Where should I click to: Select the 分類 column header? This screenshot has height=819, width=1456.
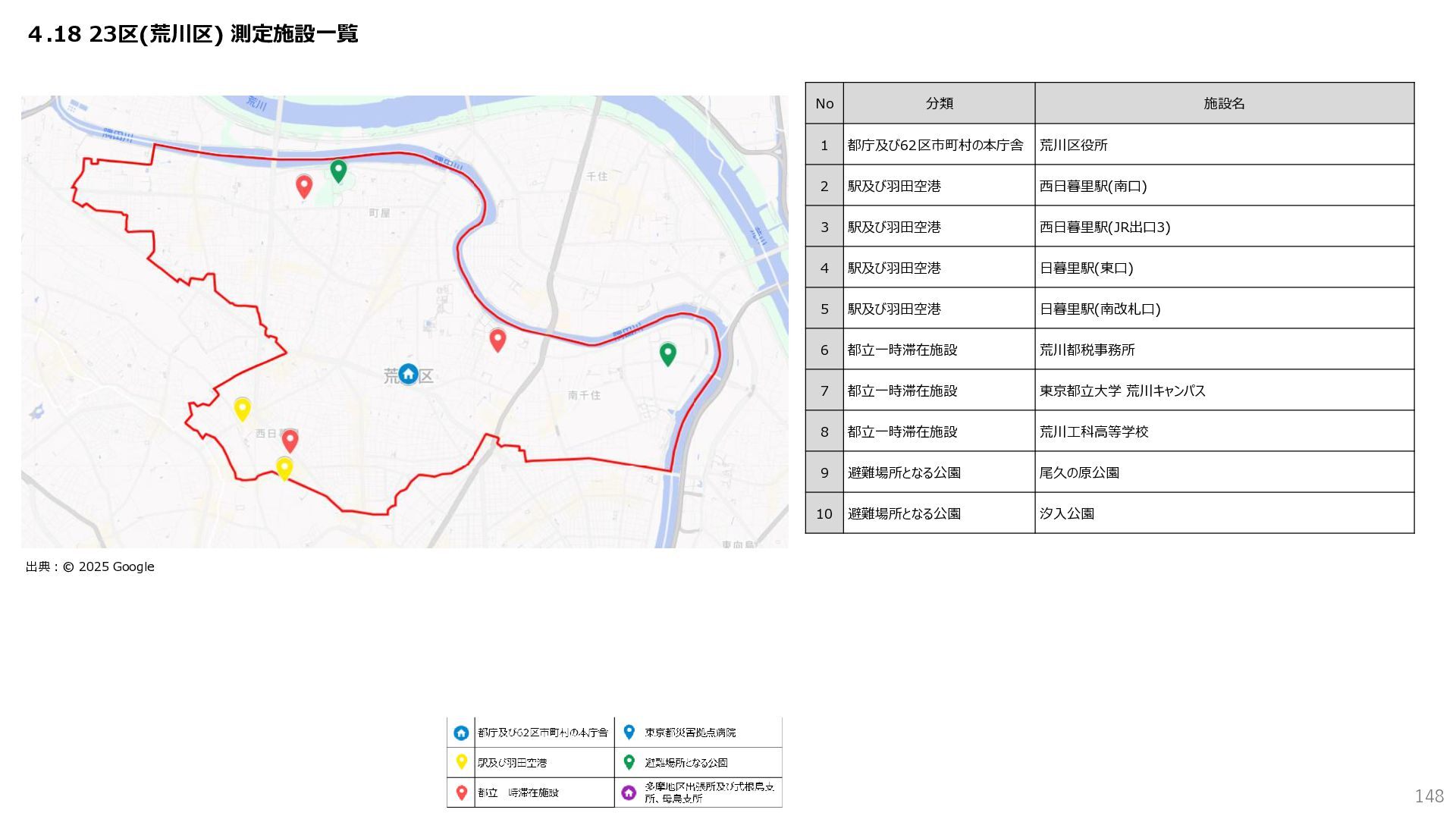[x=939, y=103]
